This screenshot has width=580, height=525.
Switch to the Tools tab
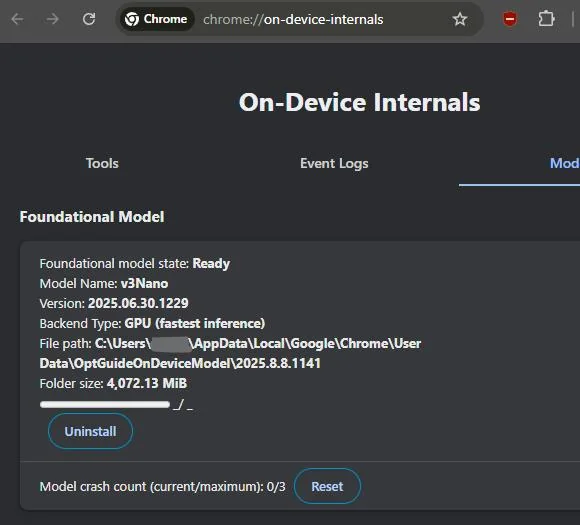pos(102,163)
